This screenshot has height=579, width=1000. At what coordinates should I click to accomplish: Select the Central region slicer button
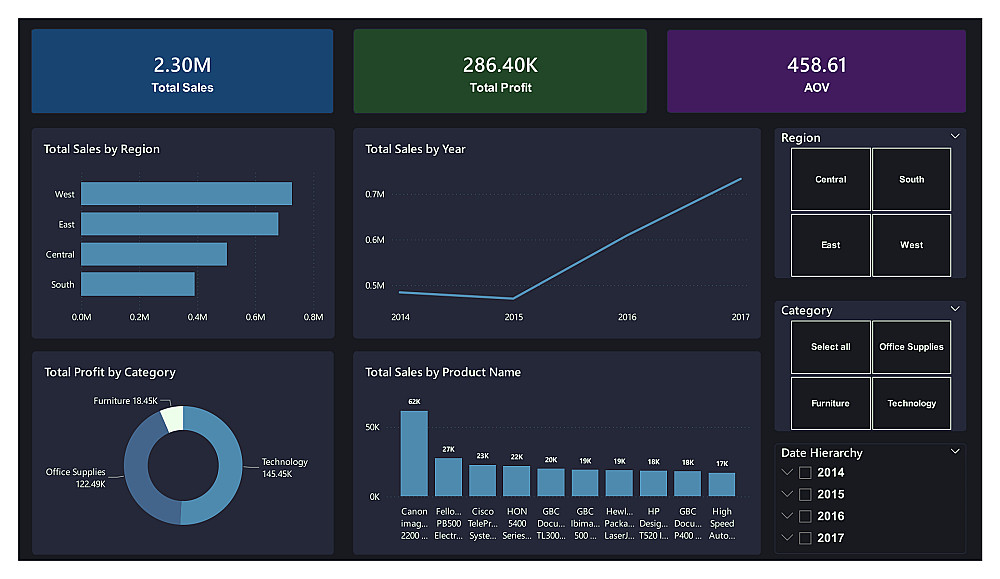(830, 179)
